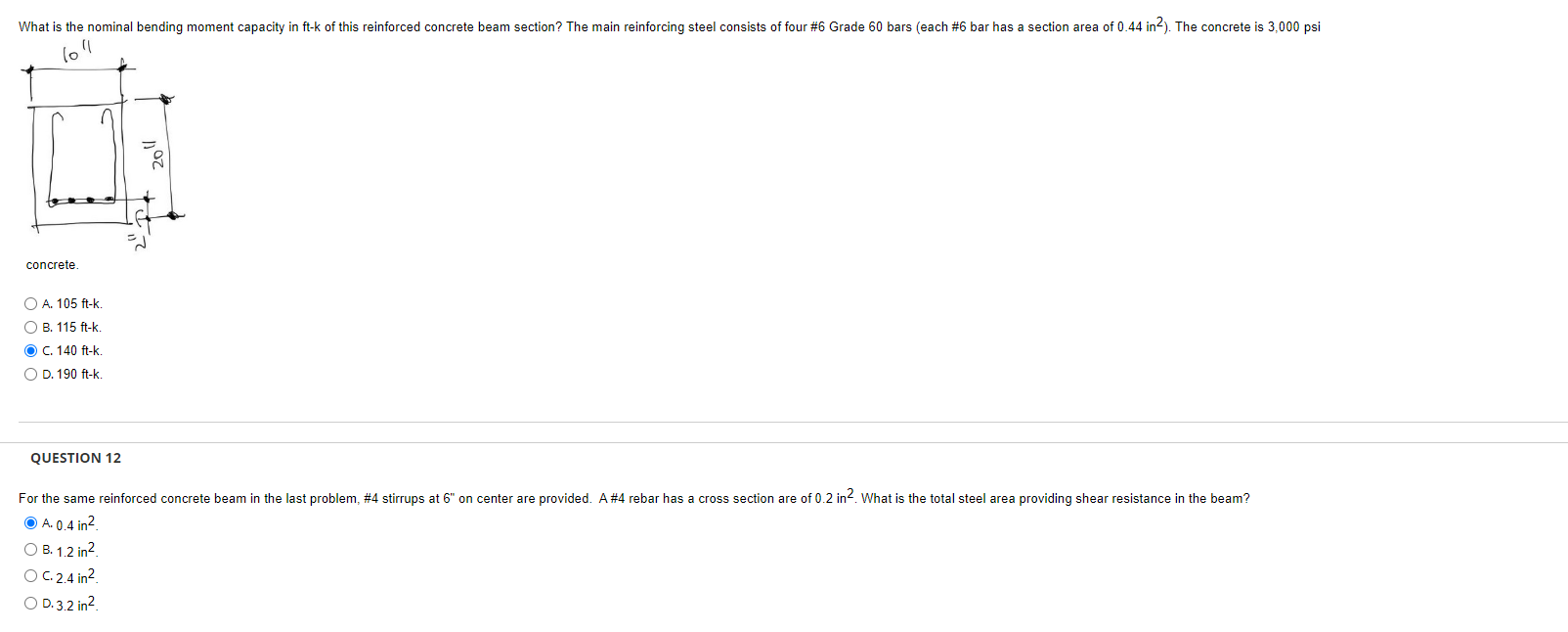Click the QUESTION 12 heading

[75, 458]
